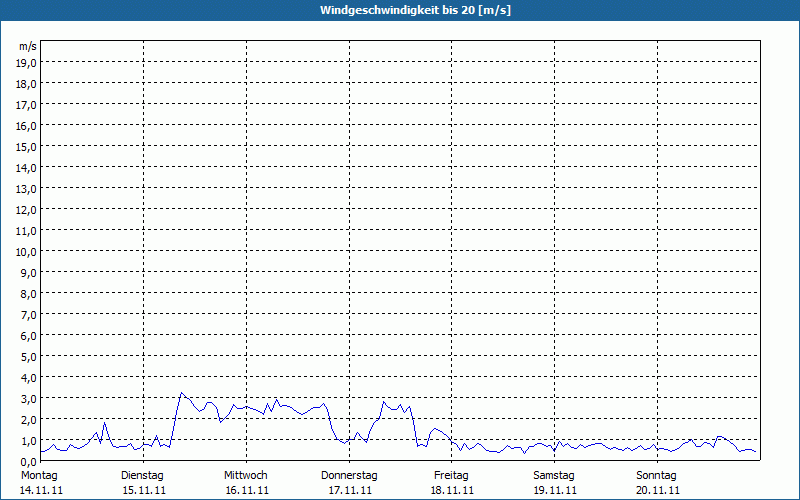
Task: Select the Donnerstag day label
Action: pos(349,476)
